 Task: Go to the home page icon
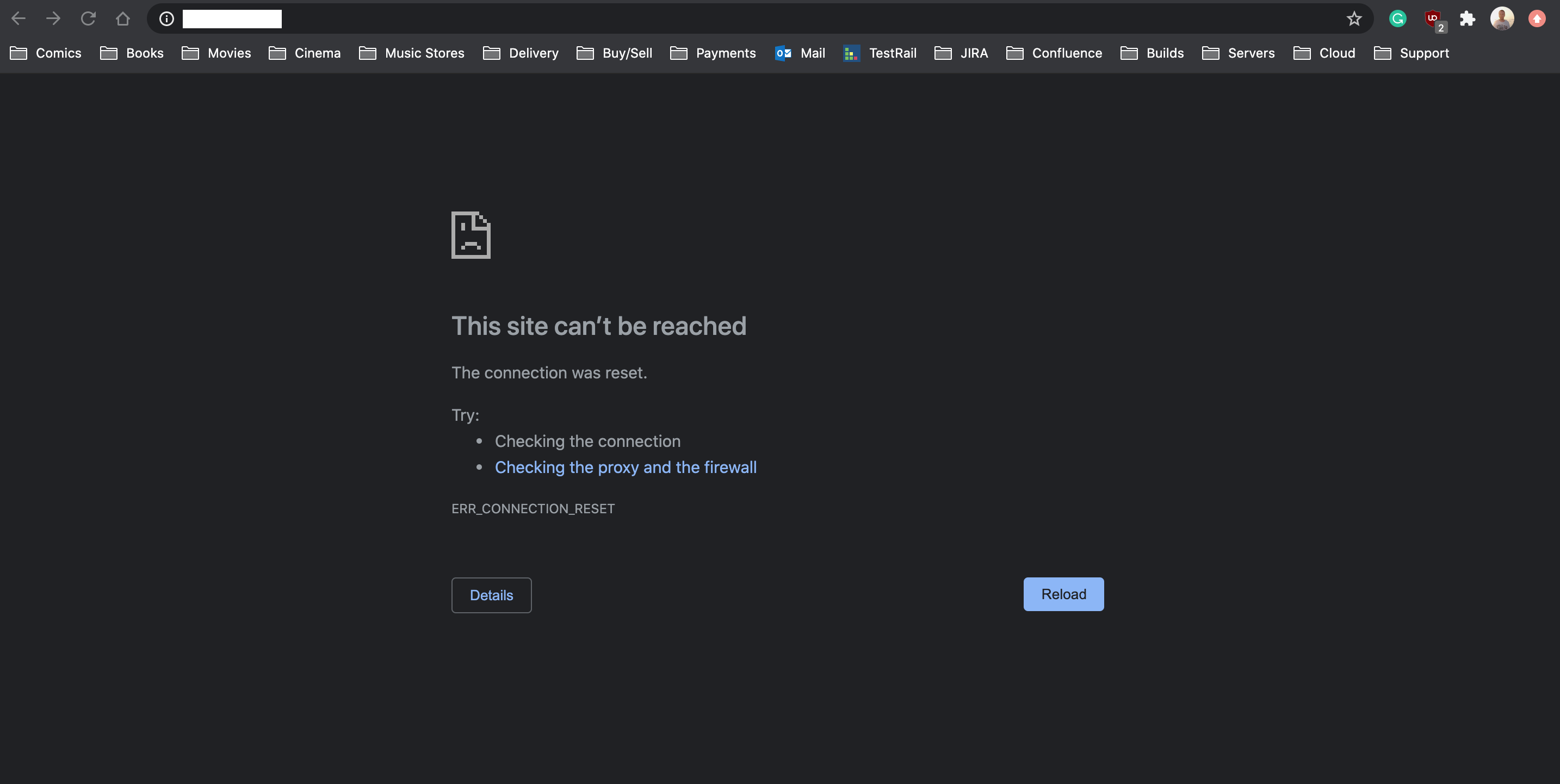[x=123, y=19]
